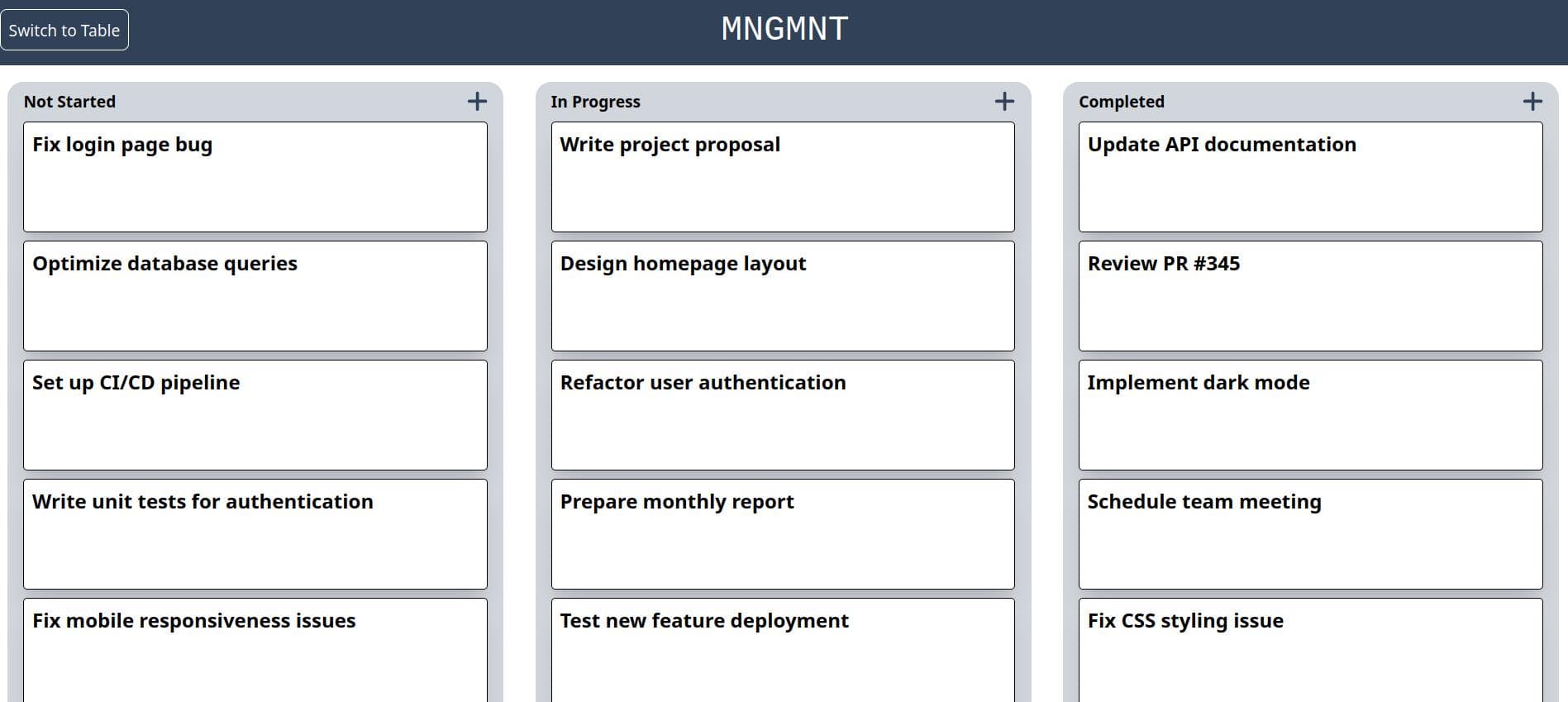Open Design homepage layout task
The height and width of the screenshot is (702, 1568).
(x=783, y=296)
